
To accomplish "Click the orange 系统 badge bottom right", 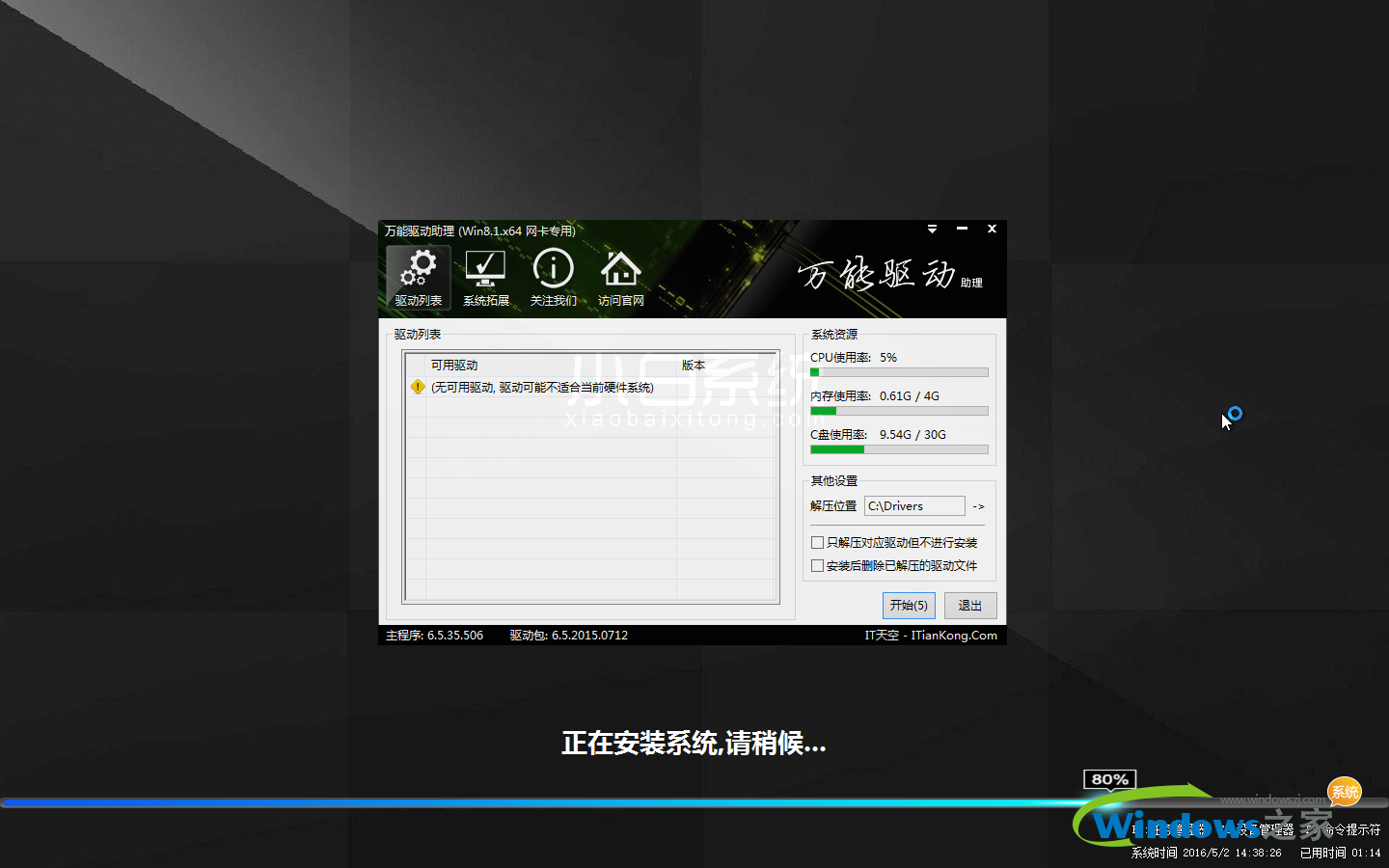I will (1346, 792).
